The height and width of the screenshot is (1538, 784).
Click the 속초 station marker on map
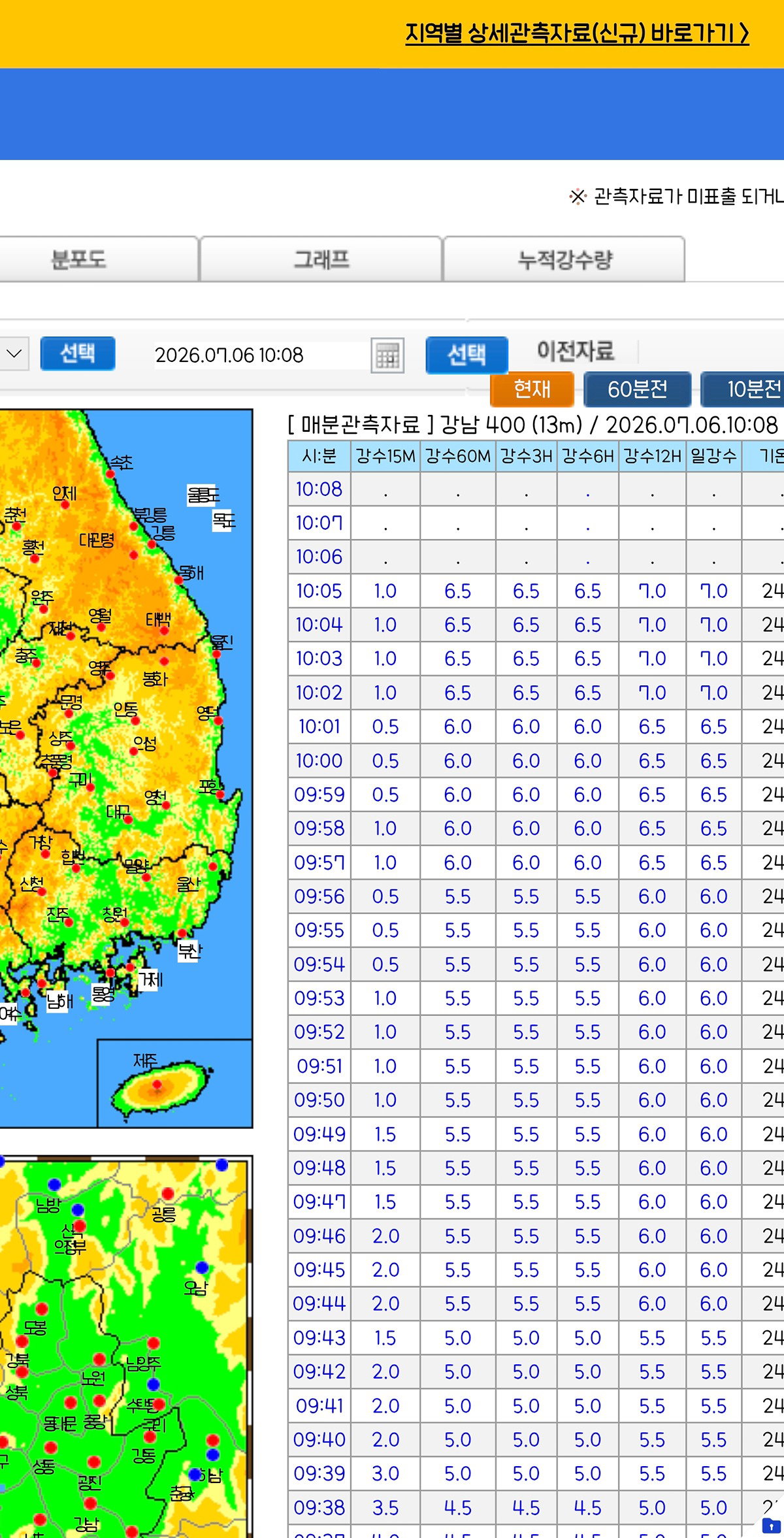point(110,474)
